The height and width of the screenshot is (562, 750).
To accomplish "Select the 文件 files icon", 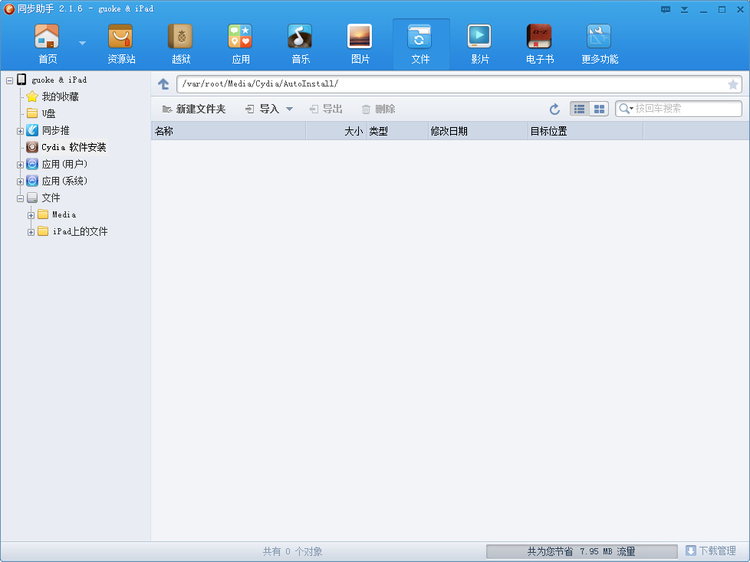I will (420, 44).
